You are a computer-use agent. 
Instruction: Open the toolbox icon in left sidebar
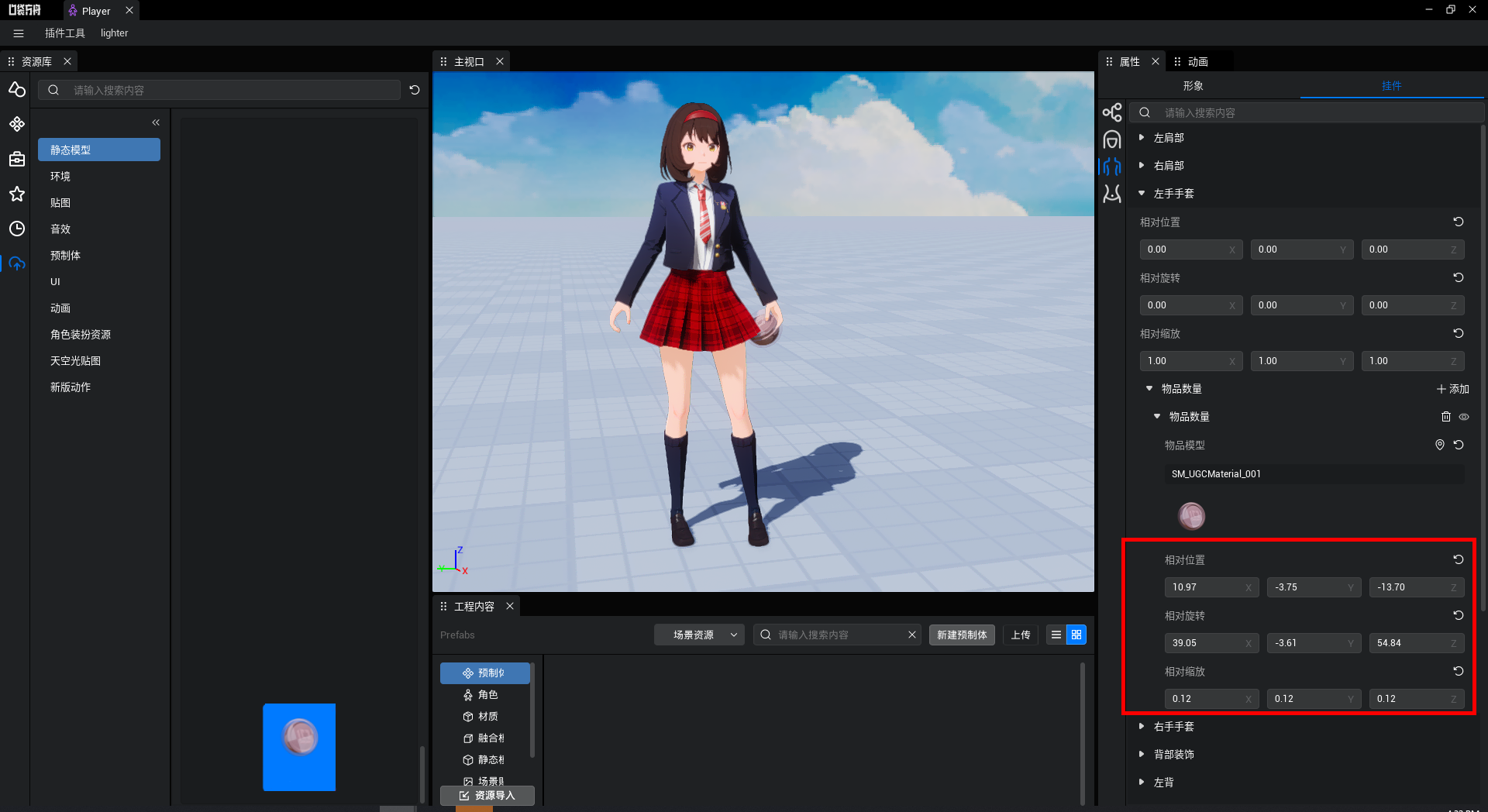17,159
